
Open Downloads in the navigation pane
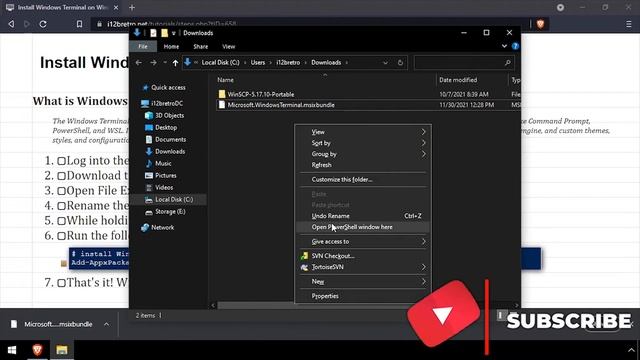pos(170,151)
